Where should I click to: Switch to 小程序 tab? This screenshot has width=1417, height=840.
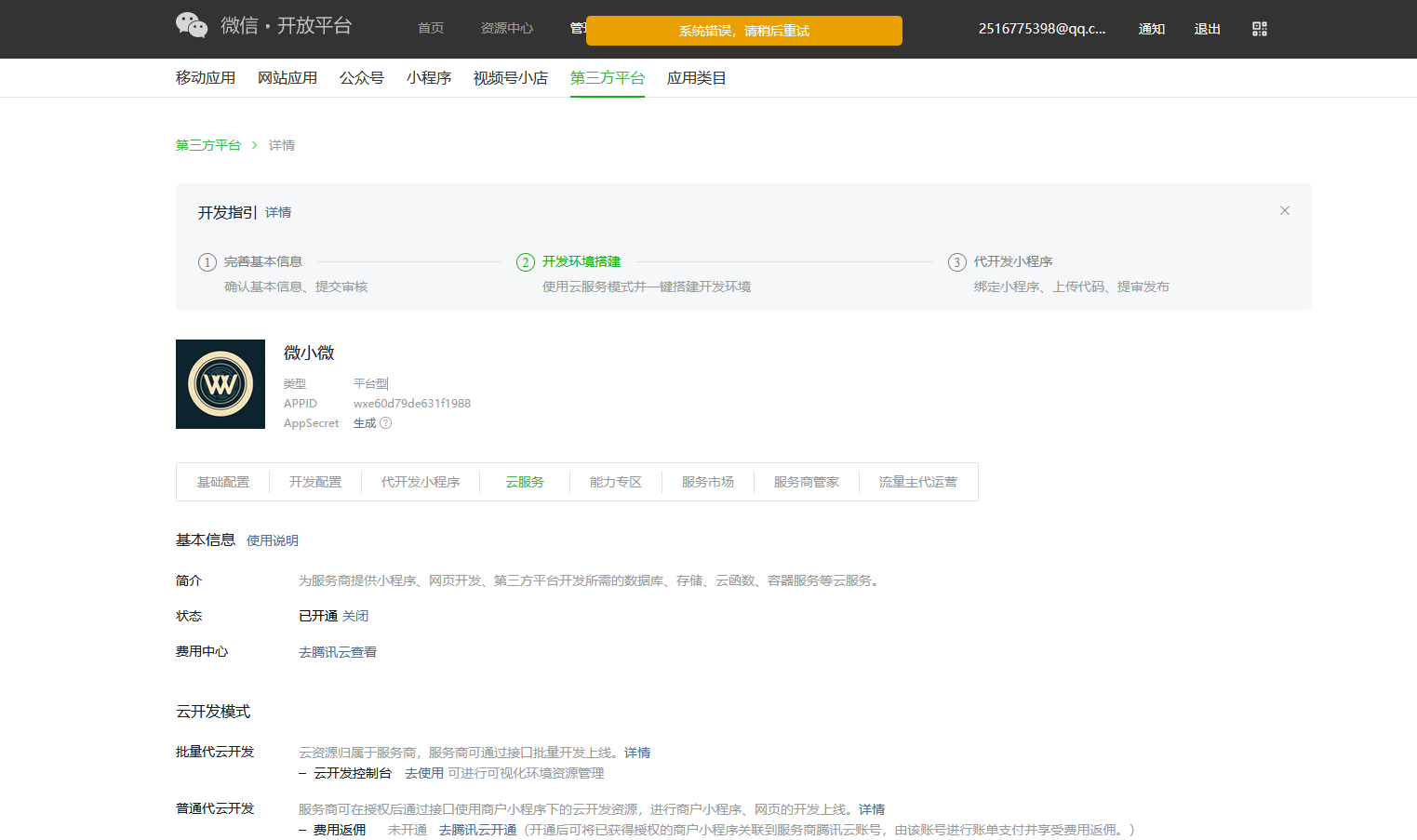429,78
